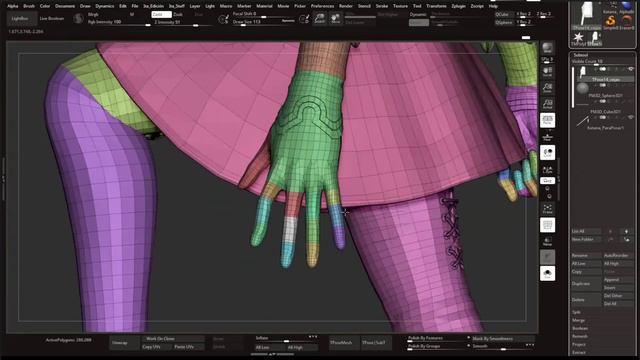Expand the Extract subtool section
The width and height of the screenshot is (640, 360).
579,352
